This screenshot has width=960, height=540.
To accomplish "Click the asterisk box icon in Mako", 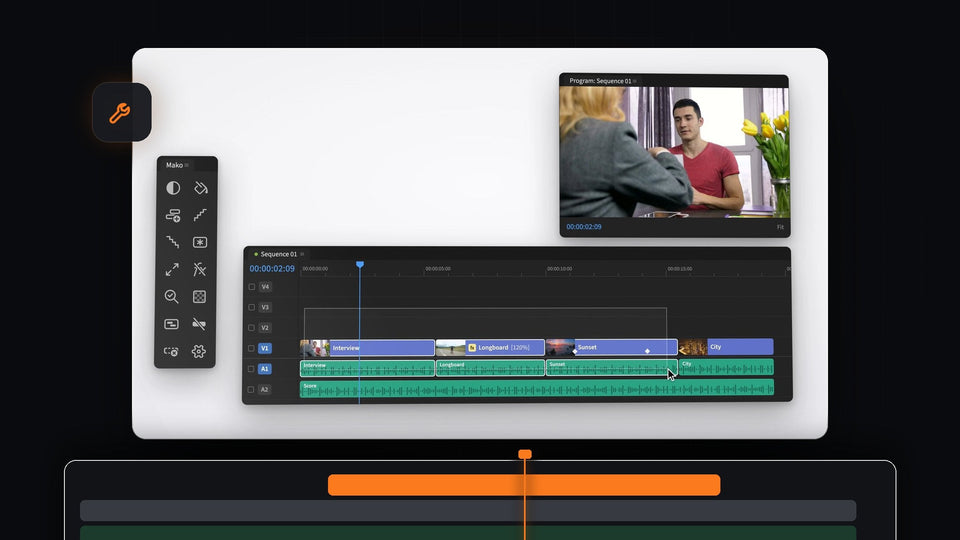I will (200, 242).
